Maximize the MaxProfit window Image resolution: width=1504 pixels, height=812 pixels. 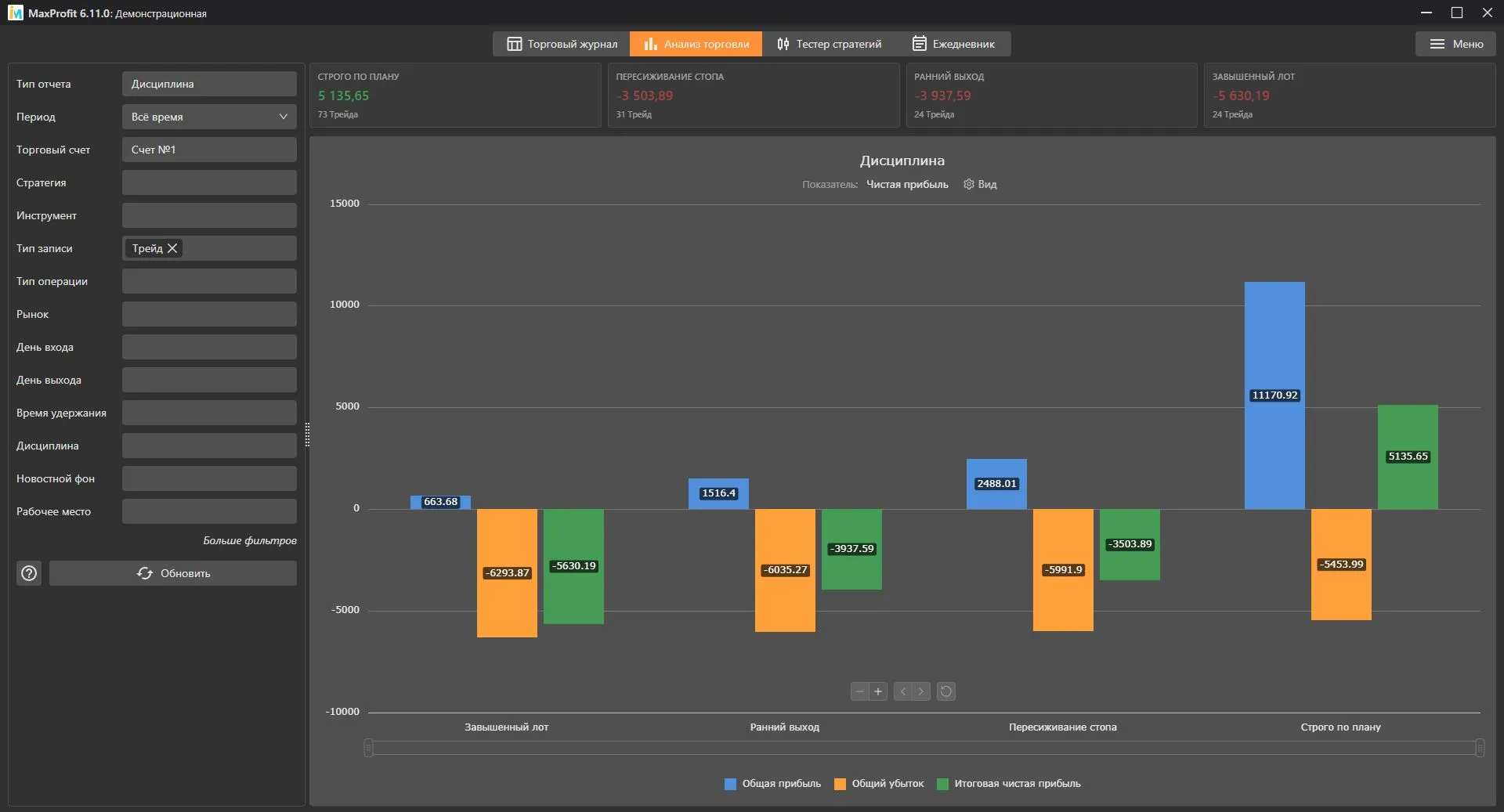1457,13
